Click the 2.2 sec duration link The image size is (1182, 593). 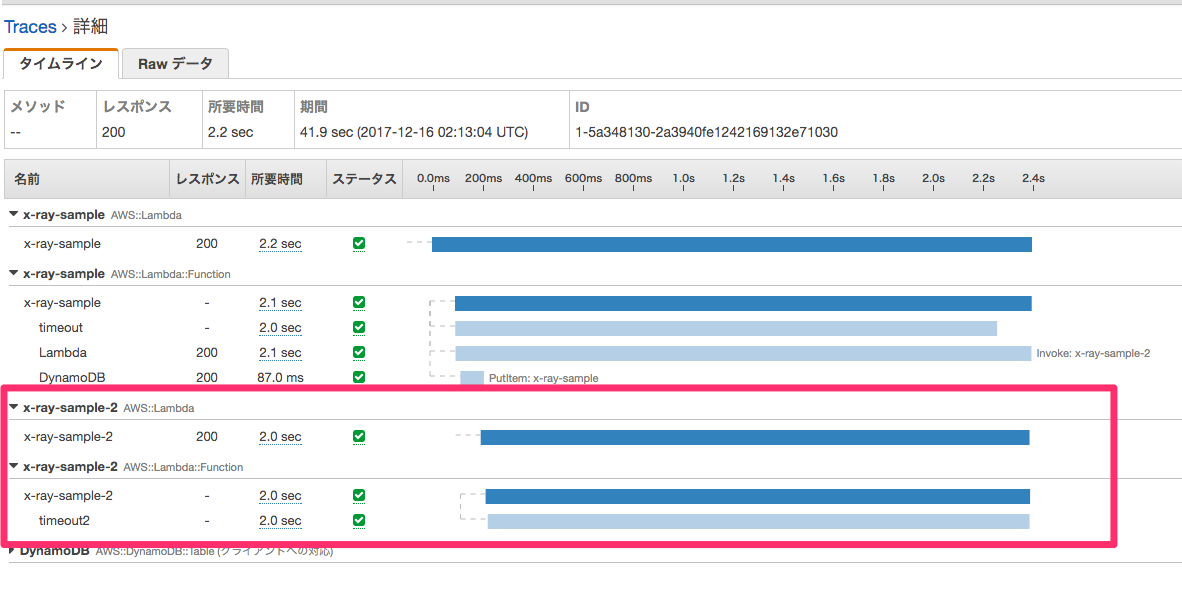click(279, 244)
